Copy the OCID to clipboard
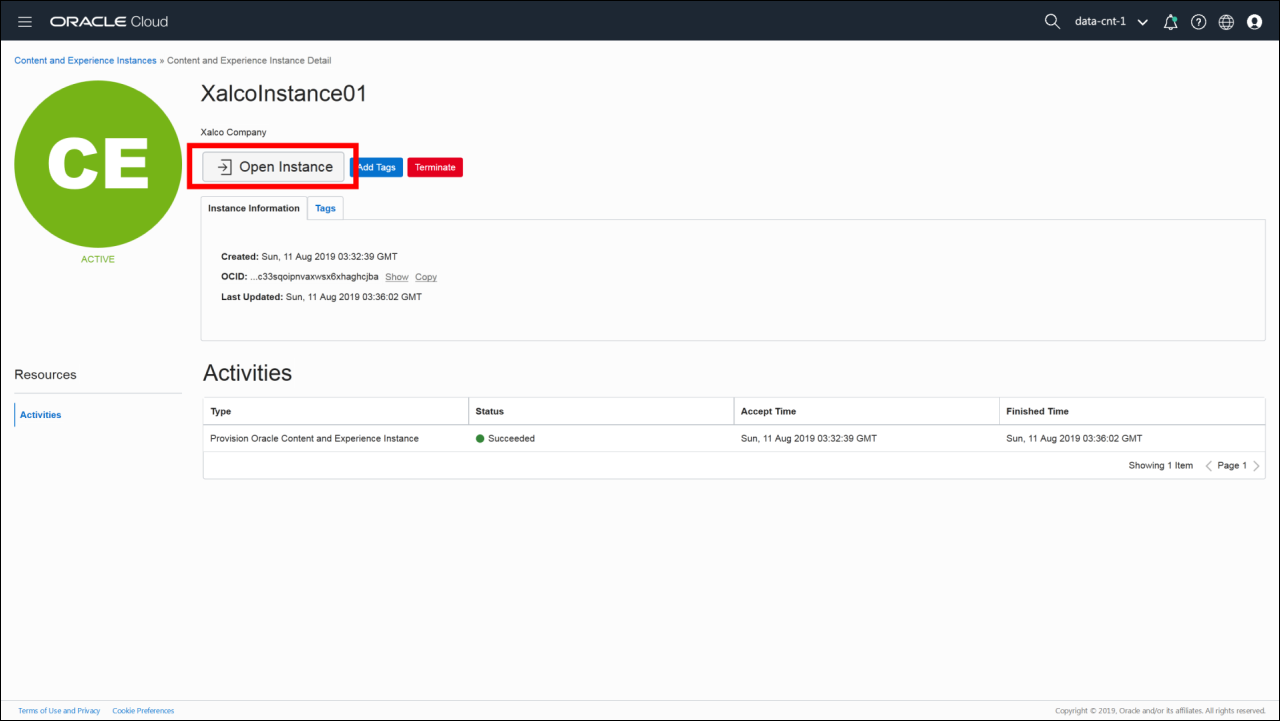Viewport: 1280px width, 721px height. tap(426, 277)
